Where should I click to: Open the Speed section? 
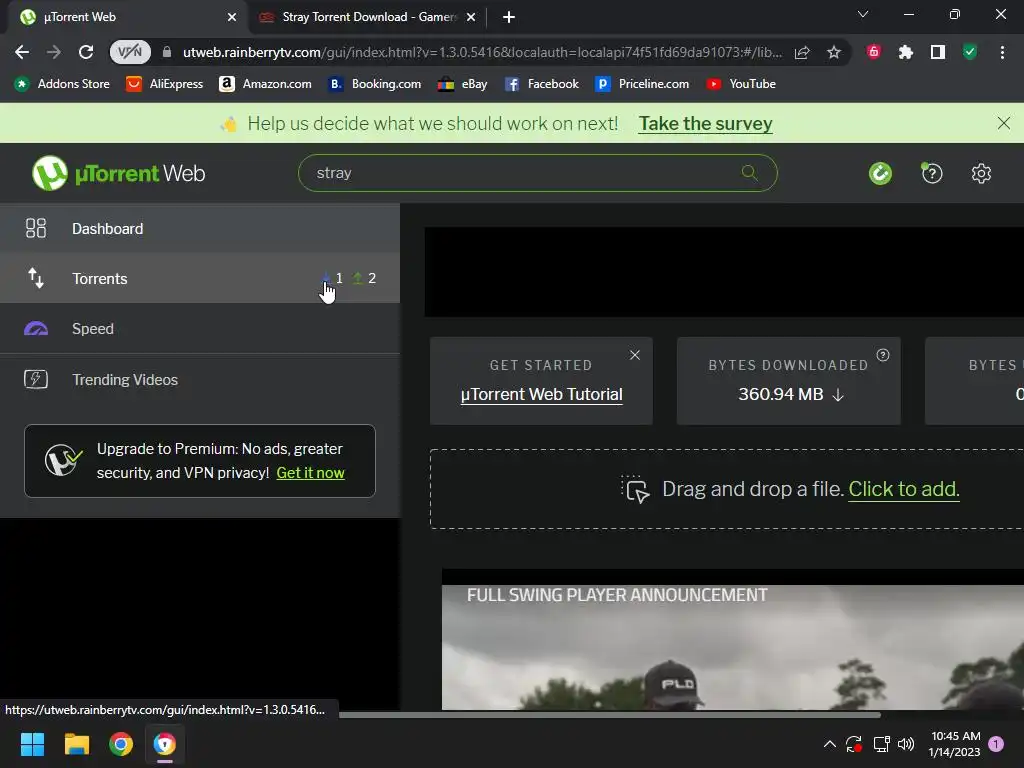pos(200,328)
